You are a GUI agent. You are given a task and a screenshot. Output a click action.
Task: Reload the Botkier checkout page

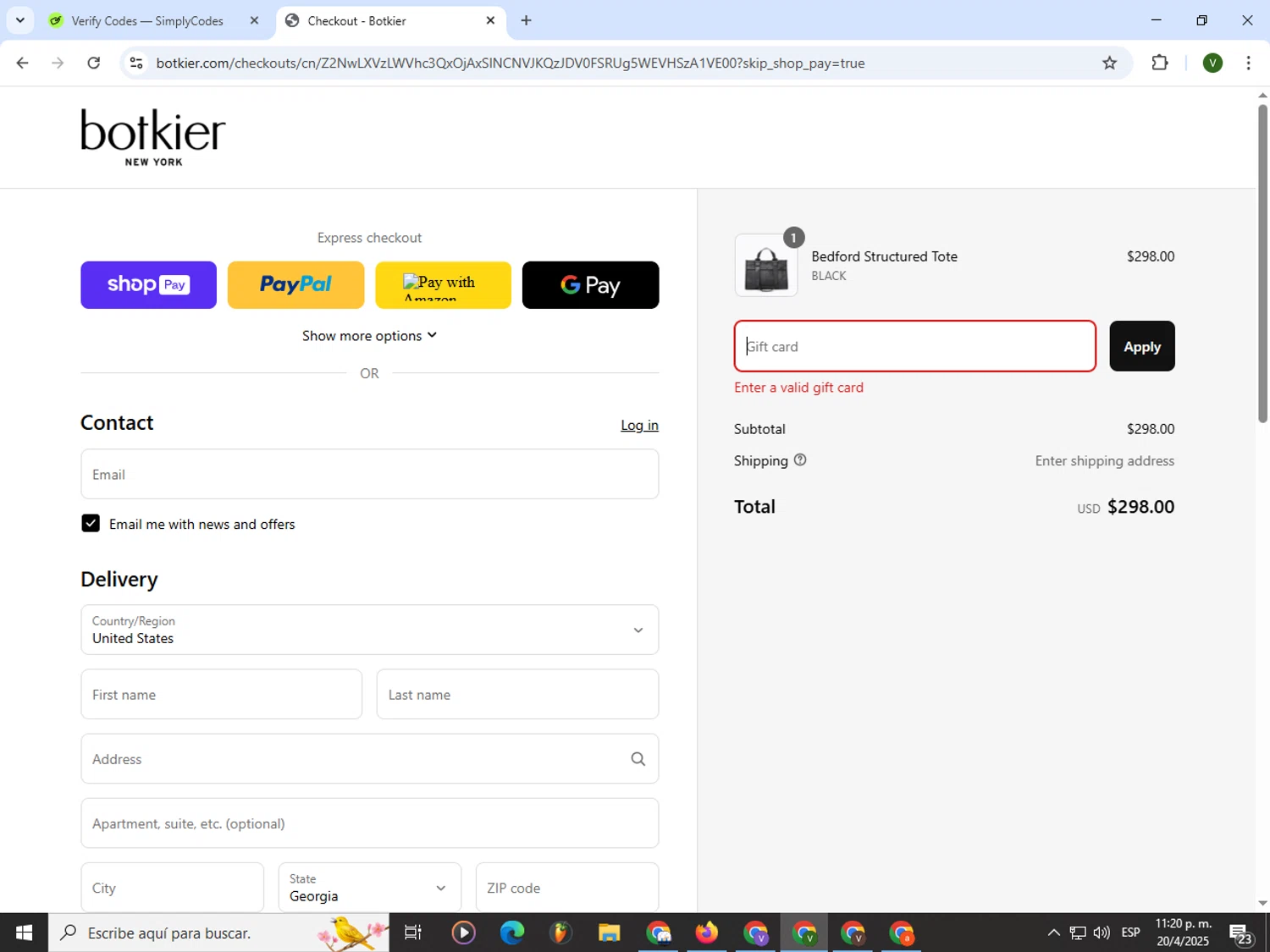click(94, 63)
